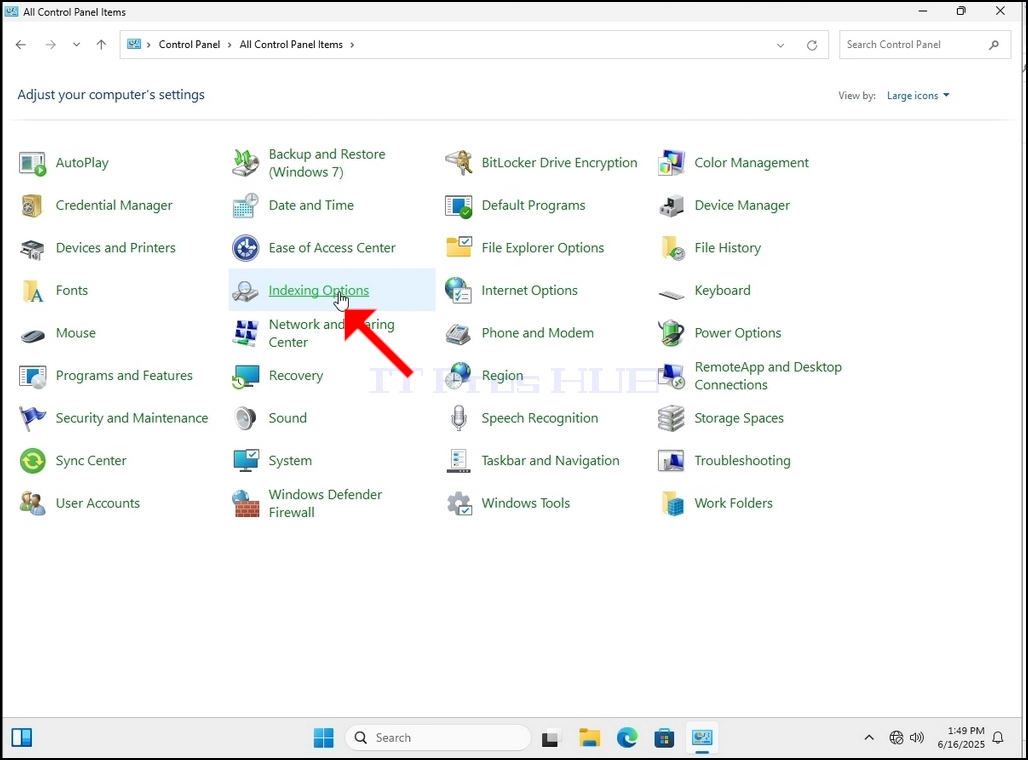Click the Control Panel breadcrumb
The image size is (1028, 760).
(189, 45)
